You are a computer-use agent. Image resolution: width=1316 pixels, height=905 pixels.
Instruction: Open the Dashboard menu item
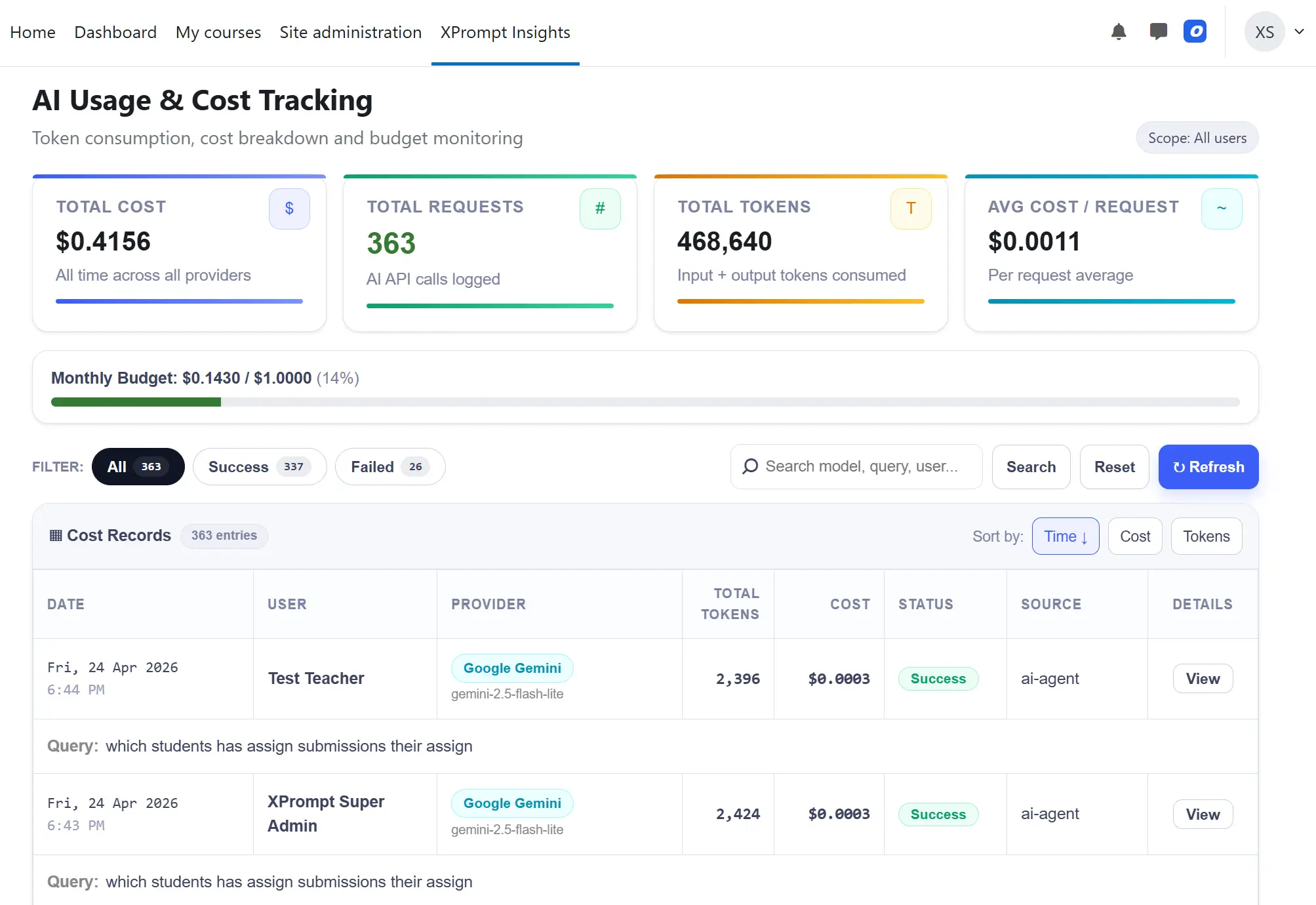click(x=115, y=32)
